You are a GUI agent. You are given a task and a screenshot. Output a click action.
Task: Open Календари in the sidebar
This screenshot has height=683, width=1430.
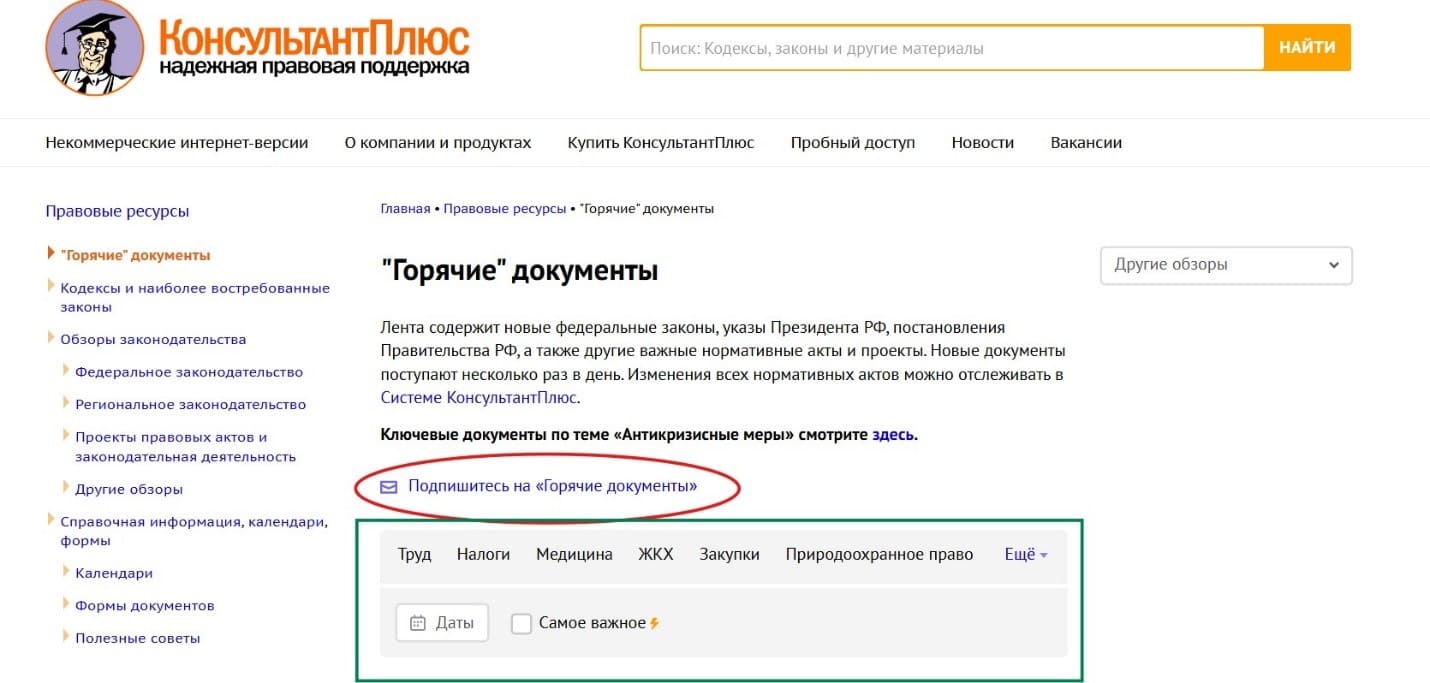(114, 573)
